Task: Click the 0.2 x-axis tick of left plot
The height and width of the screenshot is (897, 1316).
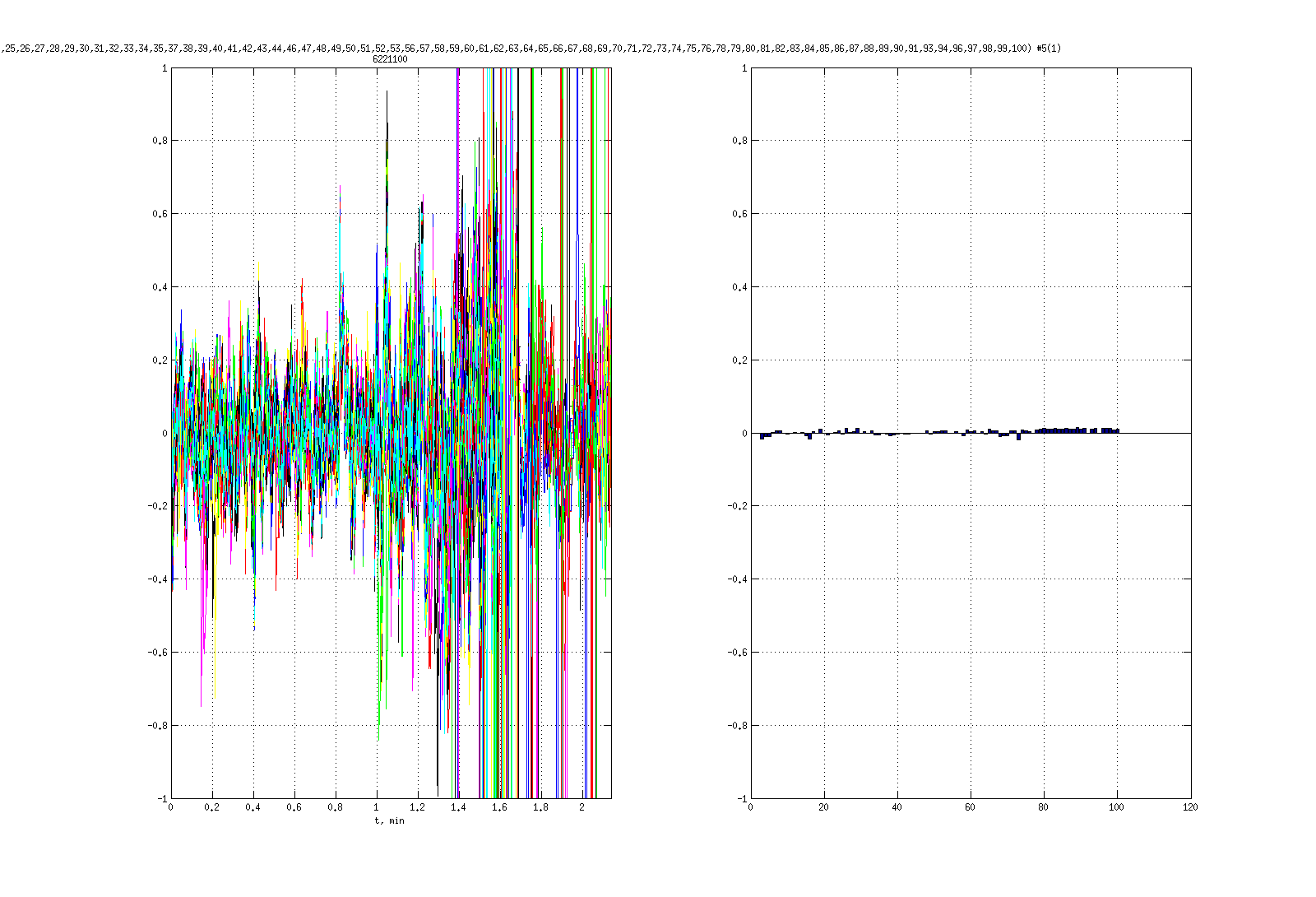Action: click(211, 807)
